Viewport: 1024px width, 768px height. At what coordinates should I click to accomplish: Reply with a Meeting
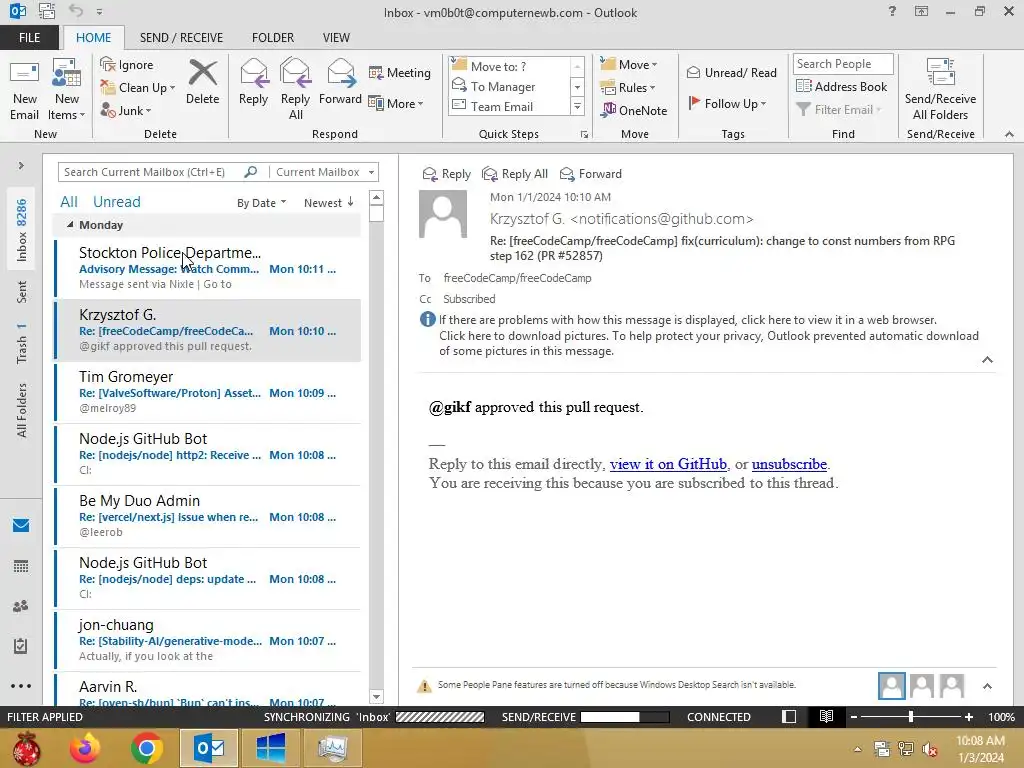pyautogui.click(x=400, y=72)
